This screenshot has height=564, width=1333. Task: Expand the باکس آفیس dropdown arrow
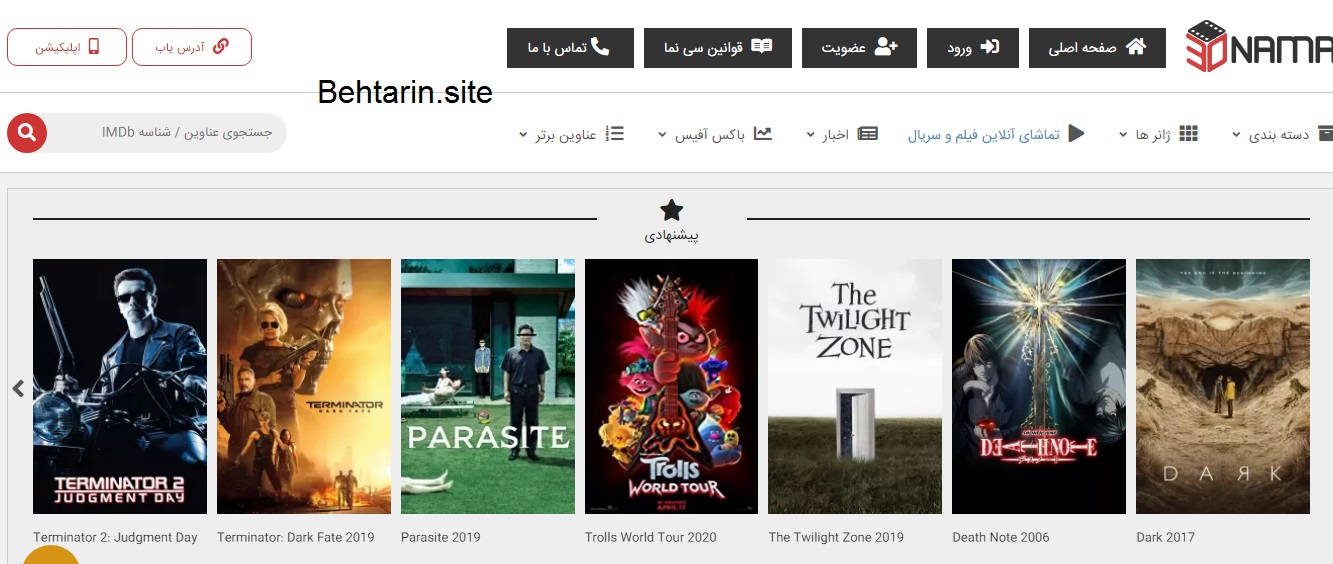662,135
